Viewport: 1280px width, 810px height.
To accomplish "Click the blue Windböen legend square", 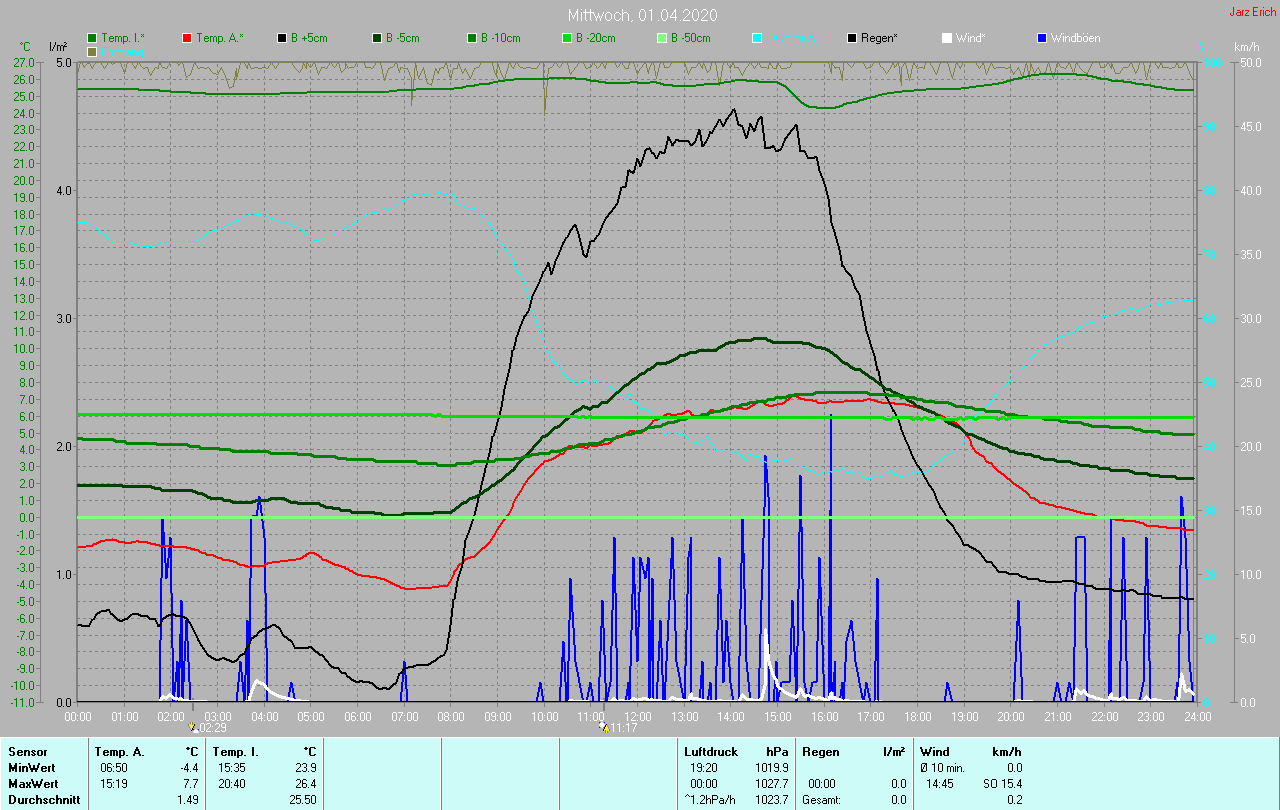I will click(1042, 38).
